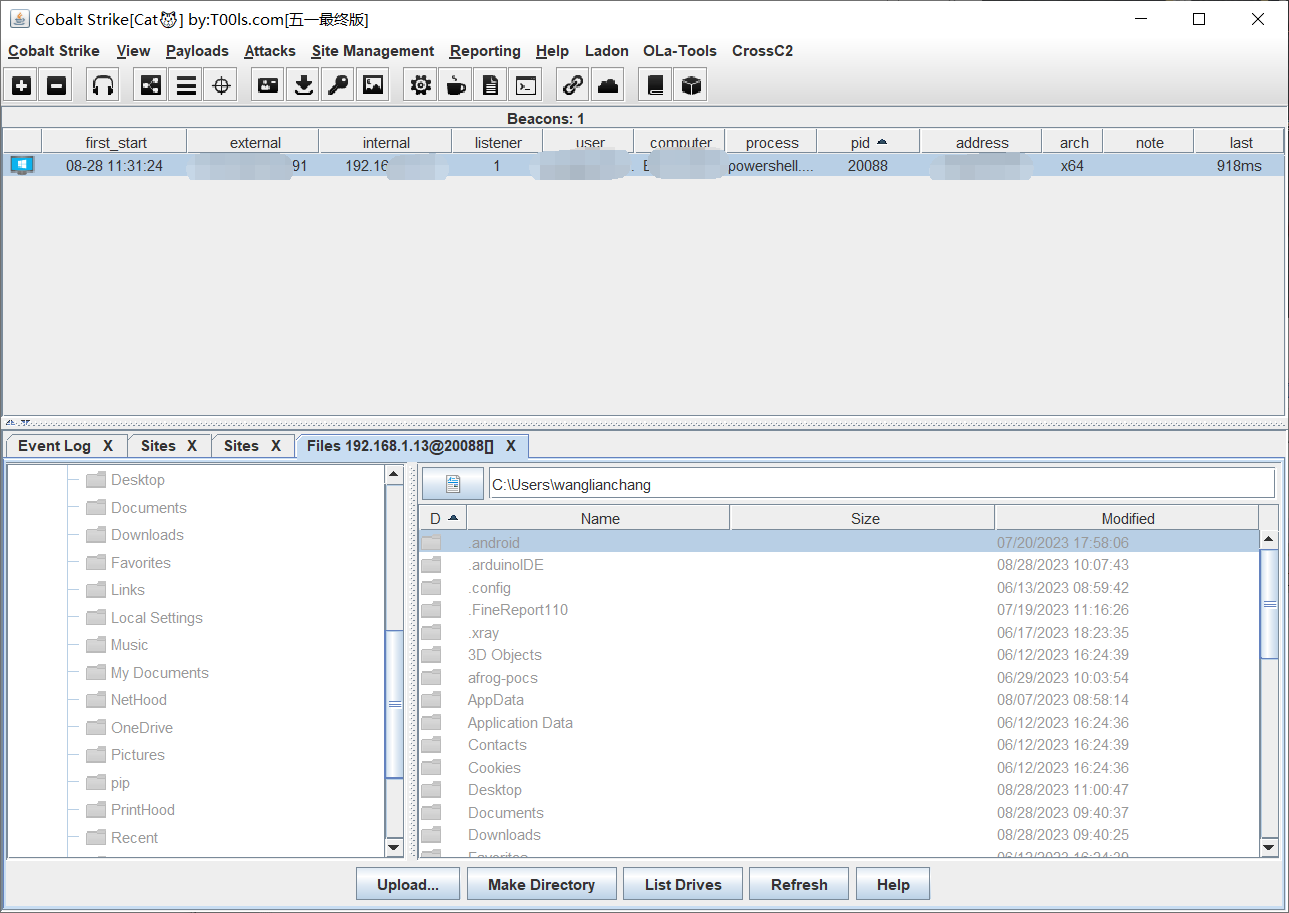This screenshot has height=913, width=1289.
Task: Click the List Drives button
Action: pyautogui.click(x=683, y=884)
